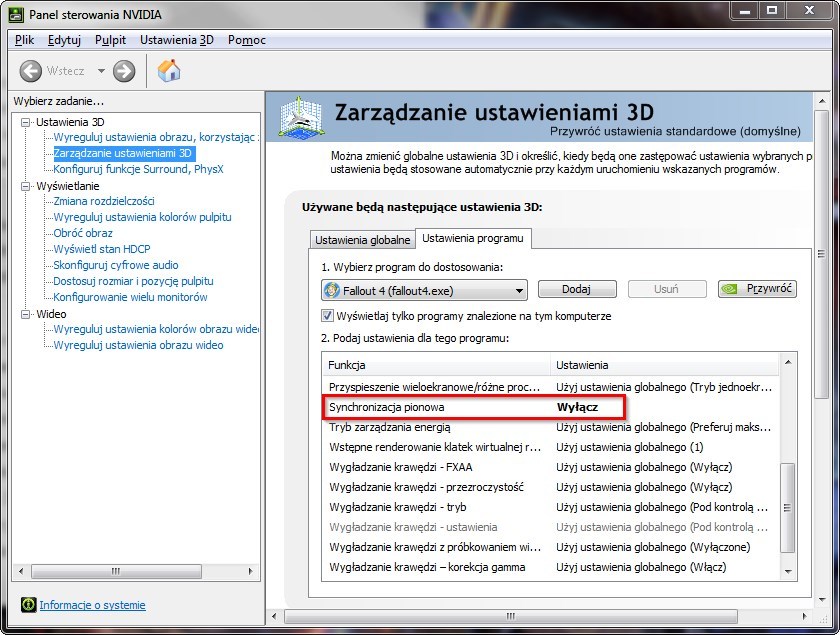Open Edytuj menu
Image resolution: width=840 pixels, height=635 pixels.
[64, 40]
